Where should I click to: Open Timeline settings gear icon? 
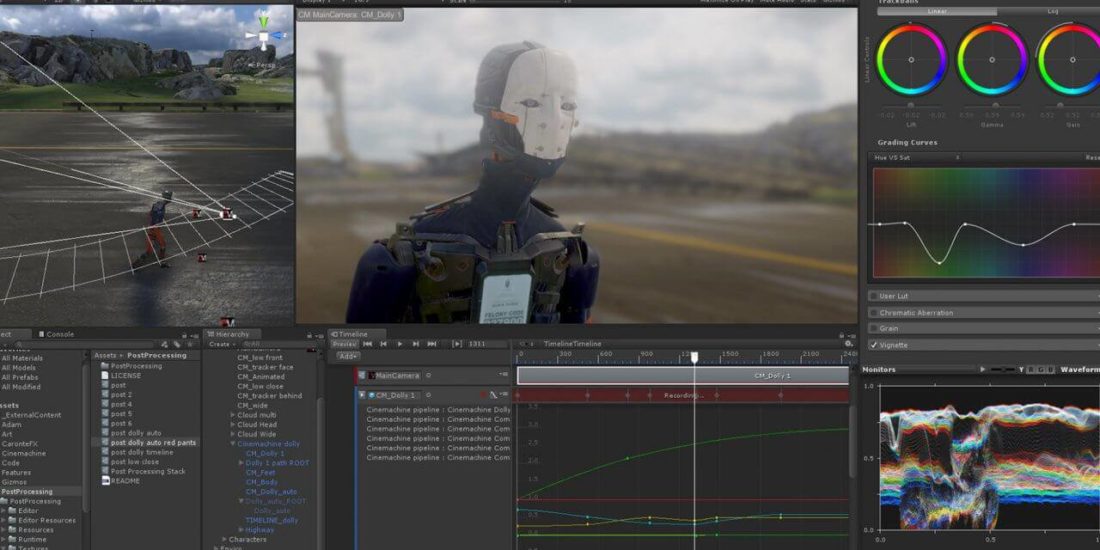849,344
